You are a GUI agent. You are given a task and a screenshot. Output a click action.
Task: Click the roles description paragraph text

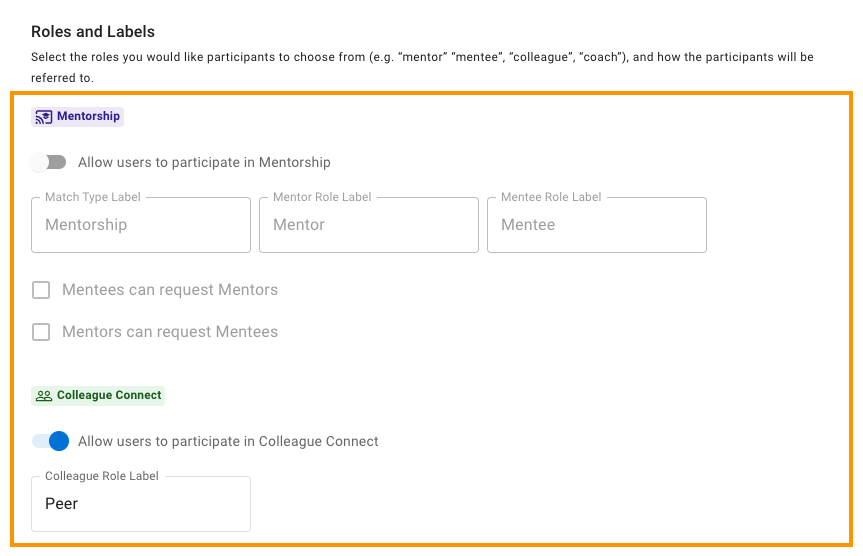422,67
